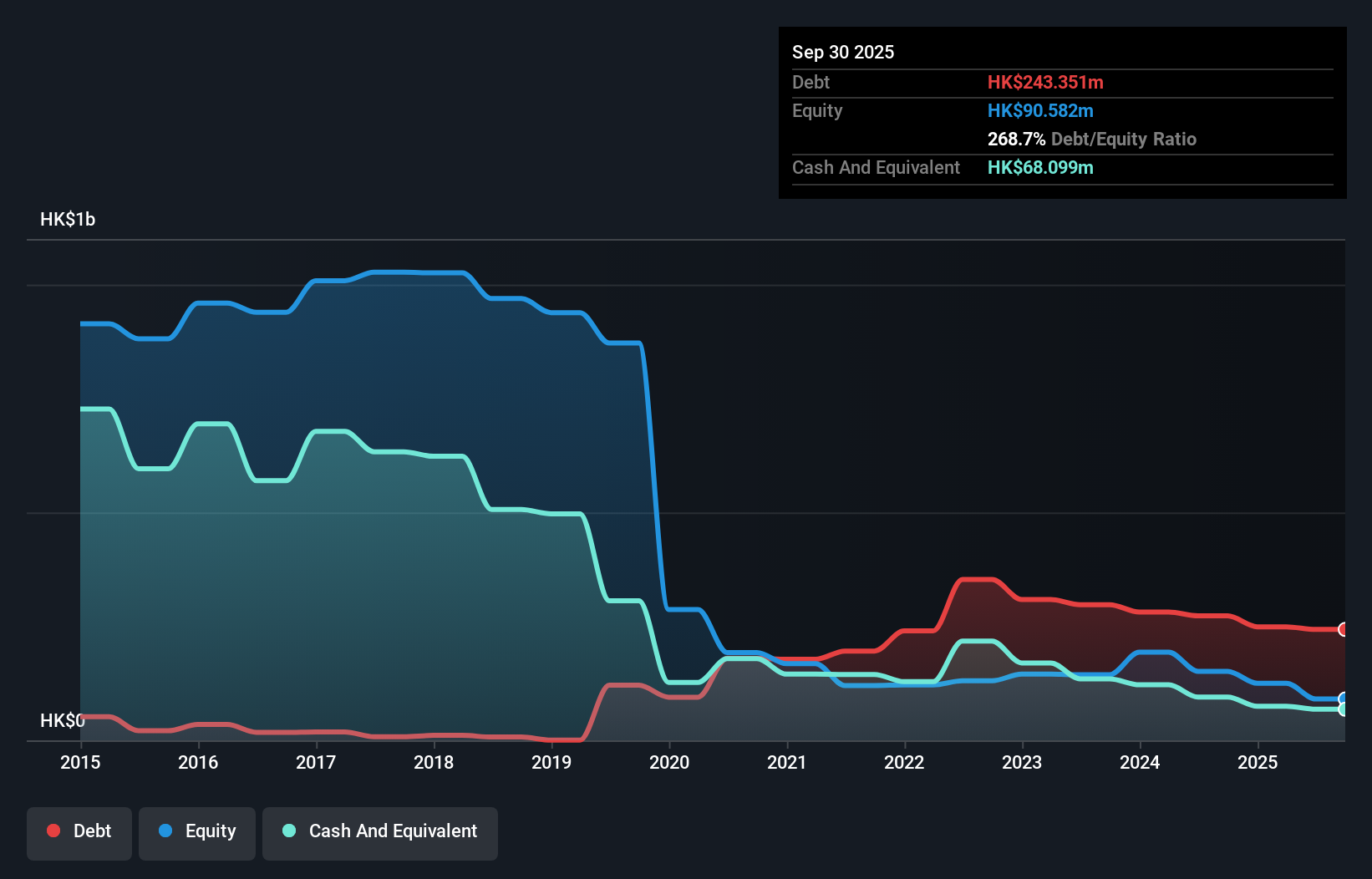
Task: Click the teal Cash And Equivalent legend dot
Action: coord(288,831)
